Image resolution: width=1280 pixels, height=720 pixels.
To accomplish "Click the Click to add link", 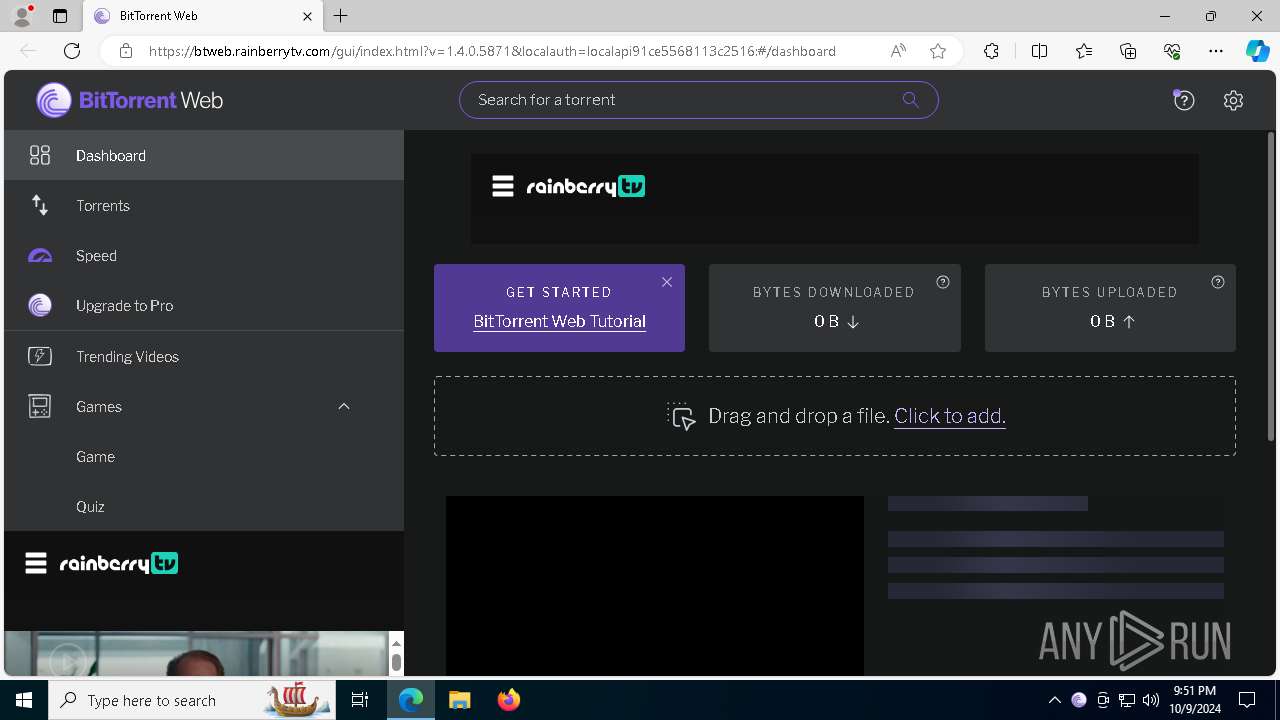I will (950, 416).
